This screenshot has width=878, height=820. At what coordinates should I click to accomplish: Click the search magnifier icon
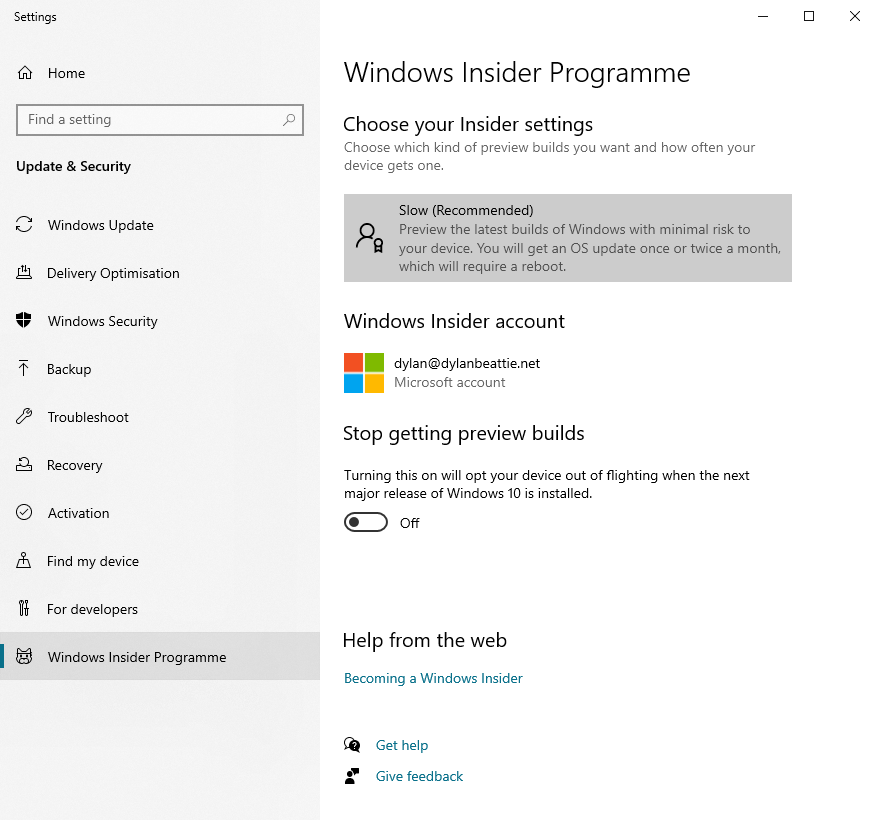click(x=289, y=119)
